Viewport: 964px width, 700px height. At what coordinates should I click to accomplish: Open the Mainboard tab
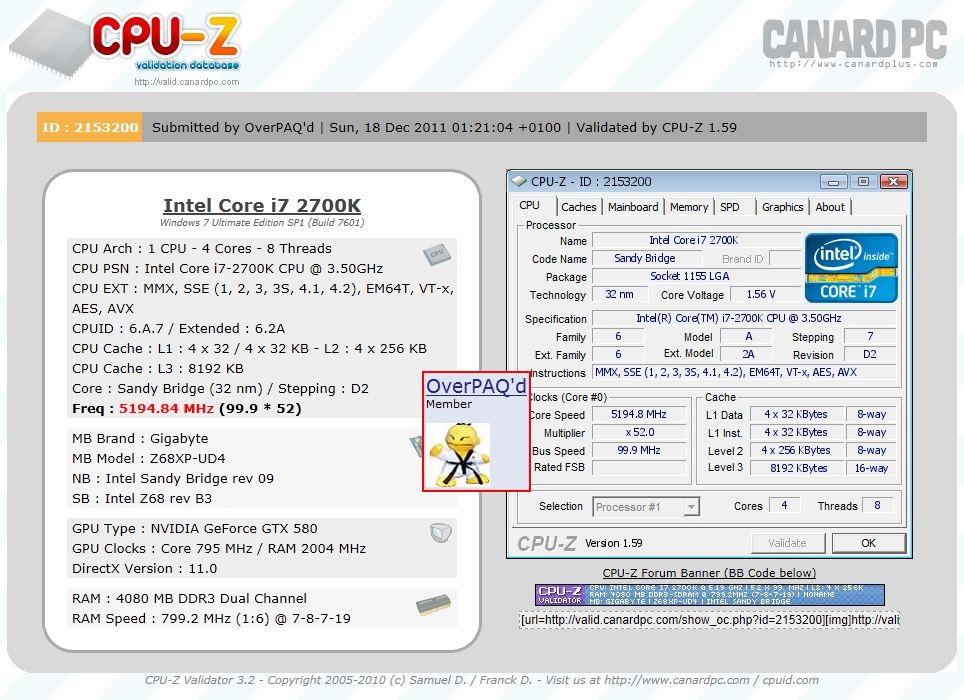coord(633,207)
